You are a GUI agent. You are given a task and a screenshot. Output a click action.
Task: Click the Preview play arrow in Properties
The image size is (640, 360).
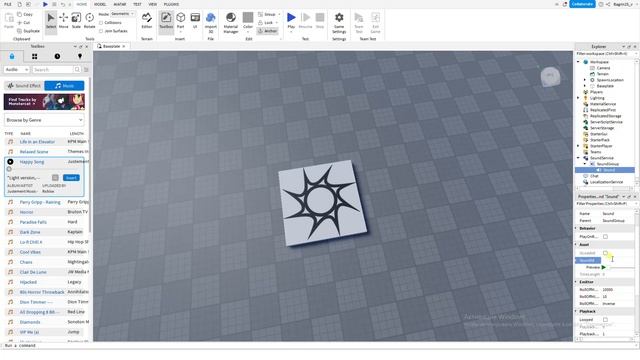pos(604,267)
